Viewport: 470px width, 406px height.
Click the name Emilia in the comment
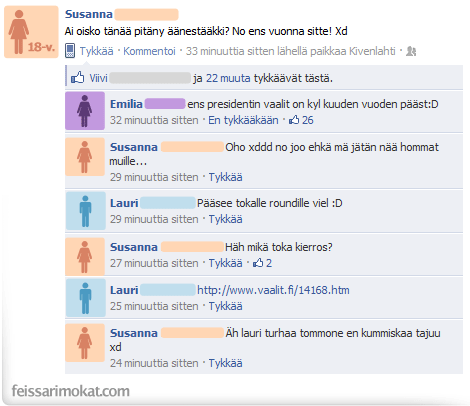point(126,104)
